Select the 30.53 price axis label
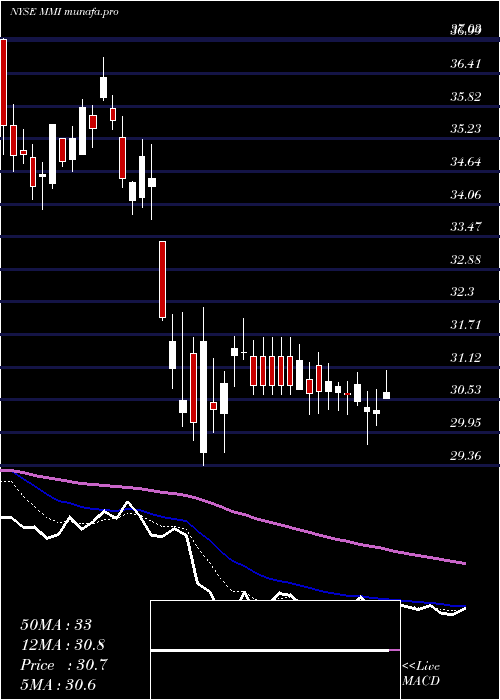Image resolution: width=500 pixels, height=700 pixels. [466, 390]
